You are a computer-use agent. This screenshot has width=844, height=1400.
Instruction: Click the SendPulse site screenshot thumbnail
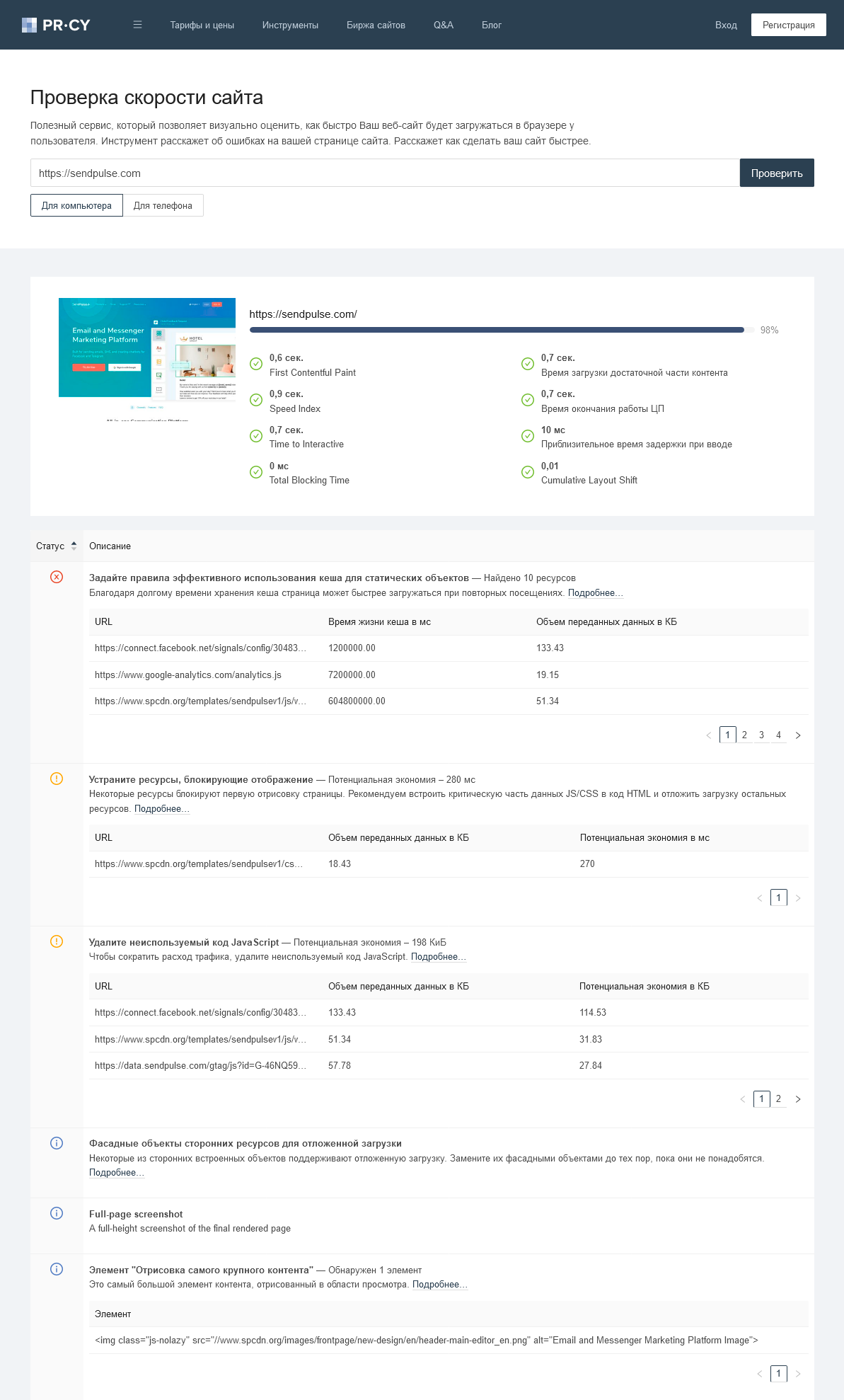point(147,359)
